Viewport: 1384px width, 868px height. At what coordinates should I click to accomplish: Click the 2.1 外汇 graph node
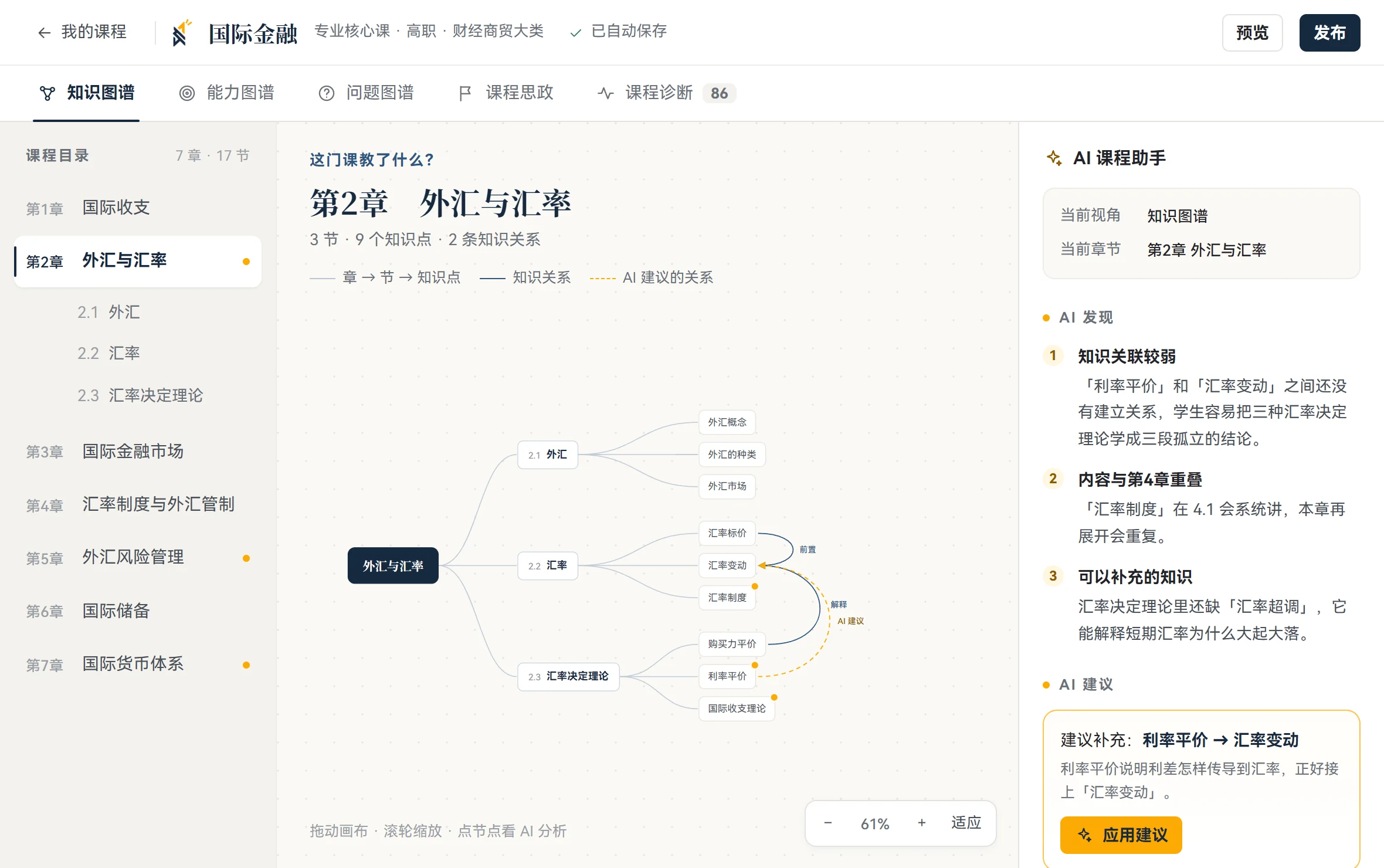548,455
